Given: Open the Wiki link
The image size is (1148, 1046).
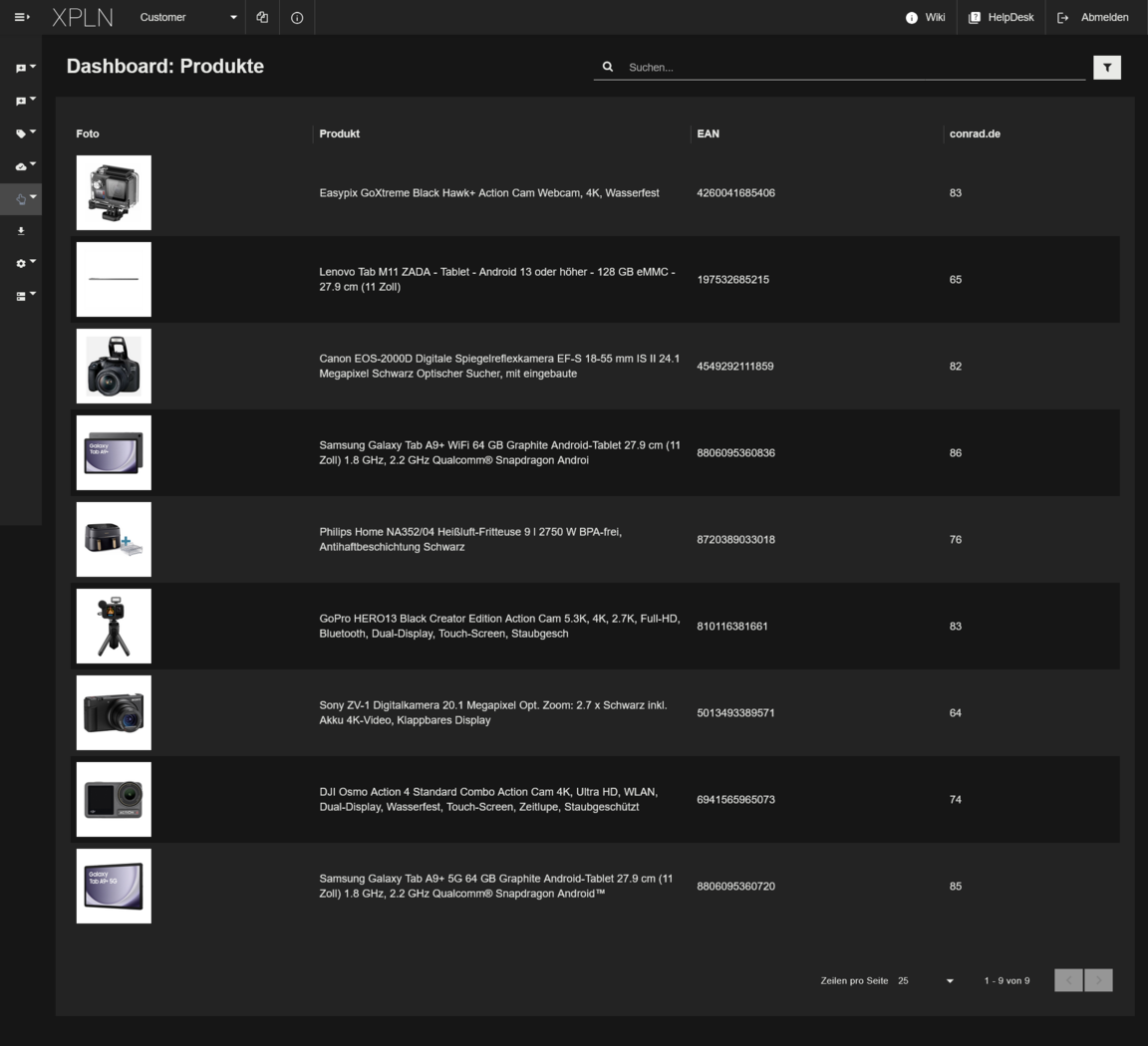Looking at the screenshot, I should click(926, 18).
